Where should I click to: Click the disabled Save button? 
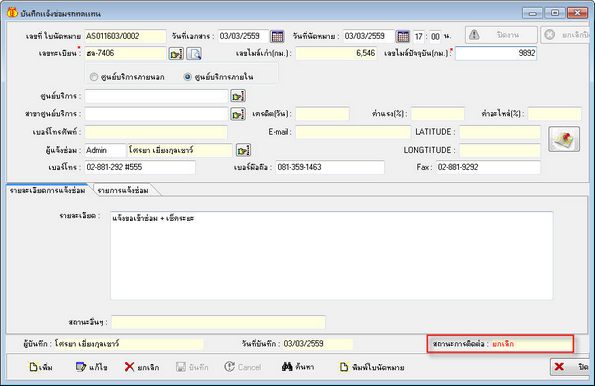point(192,367)
